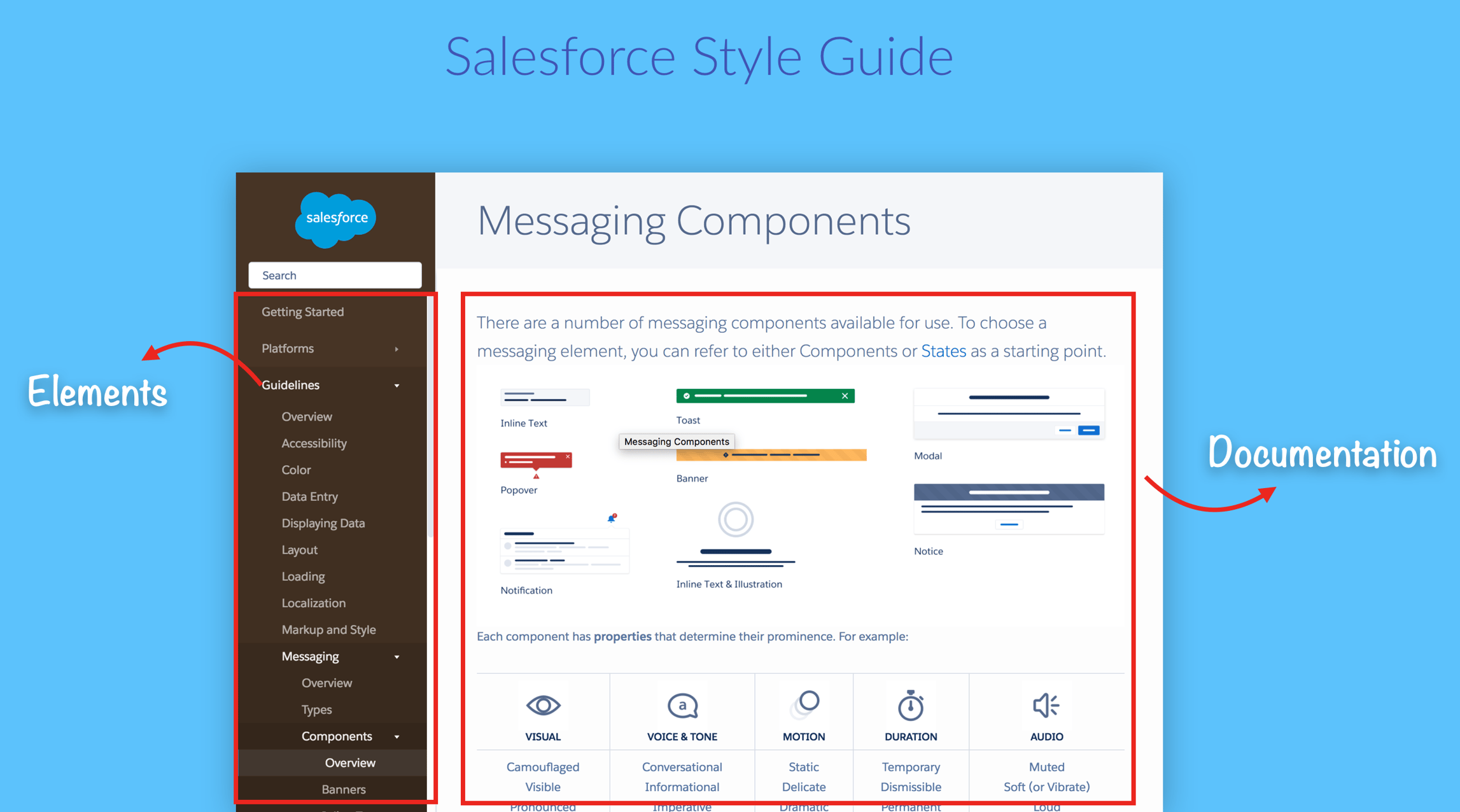The image size is (1460, 812).
Task: Click the Messaging Components page heading
Action: (694, 221)
